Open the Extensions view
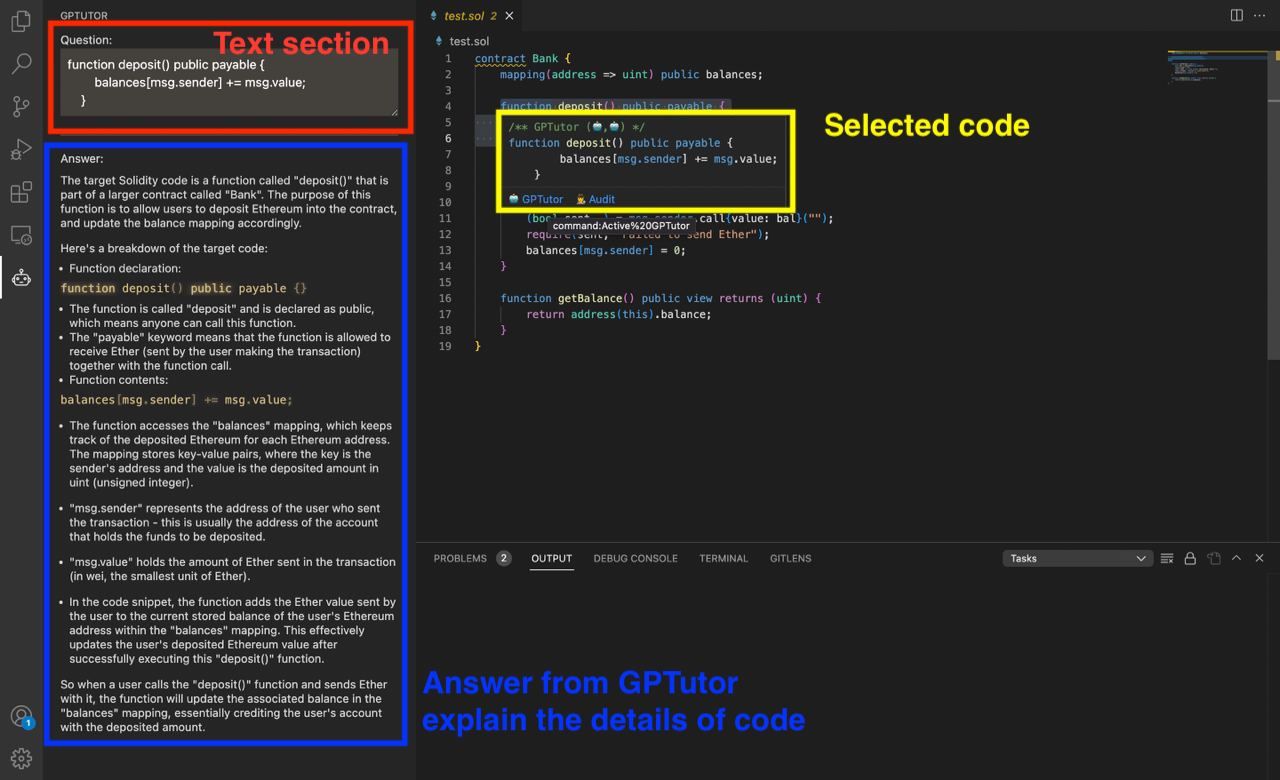This screenshot has height=780, width=1280. (x=21, y=193)
